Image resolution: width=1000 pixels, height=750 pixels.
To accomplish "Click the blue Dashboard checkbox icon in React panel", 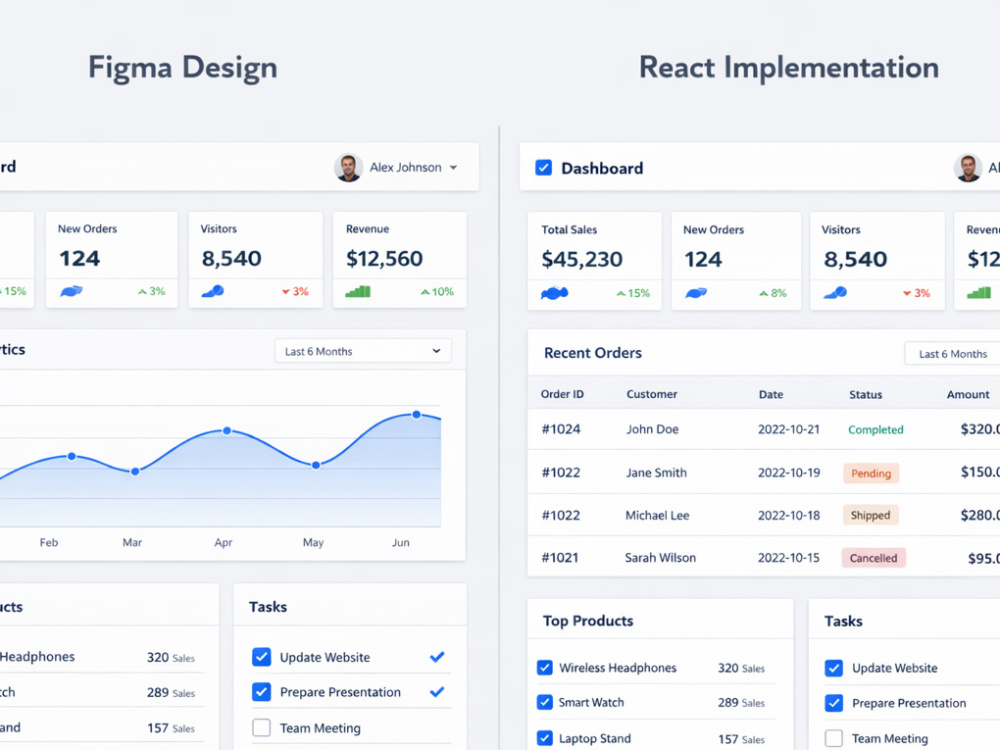I will click(x=543, y=168).
